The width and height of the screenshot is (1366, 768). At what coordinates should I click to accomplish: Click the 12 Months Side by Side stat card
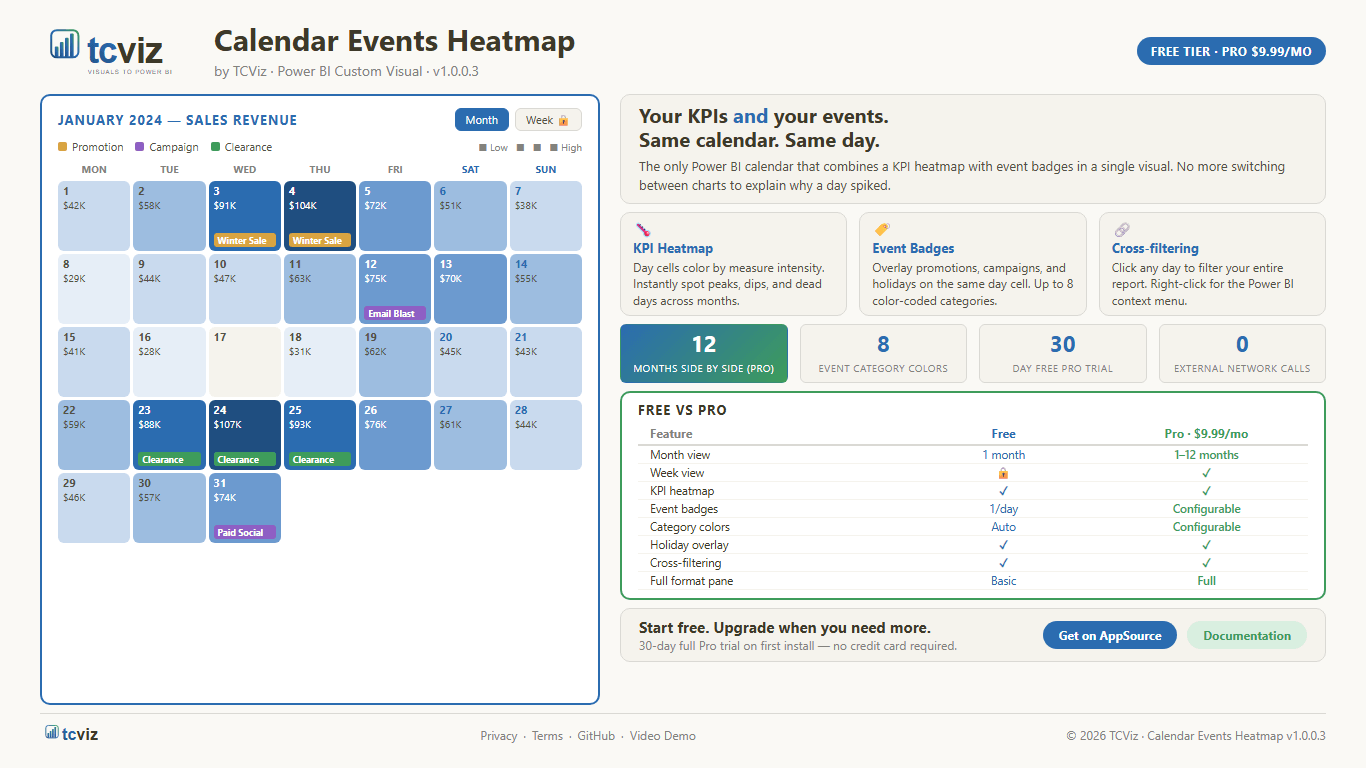coord(704,354)
